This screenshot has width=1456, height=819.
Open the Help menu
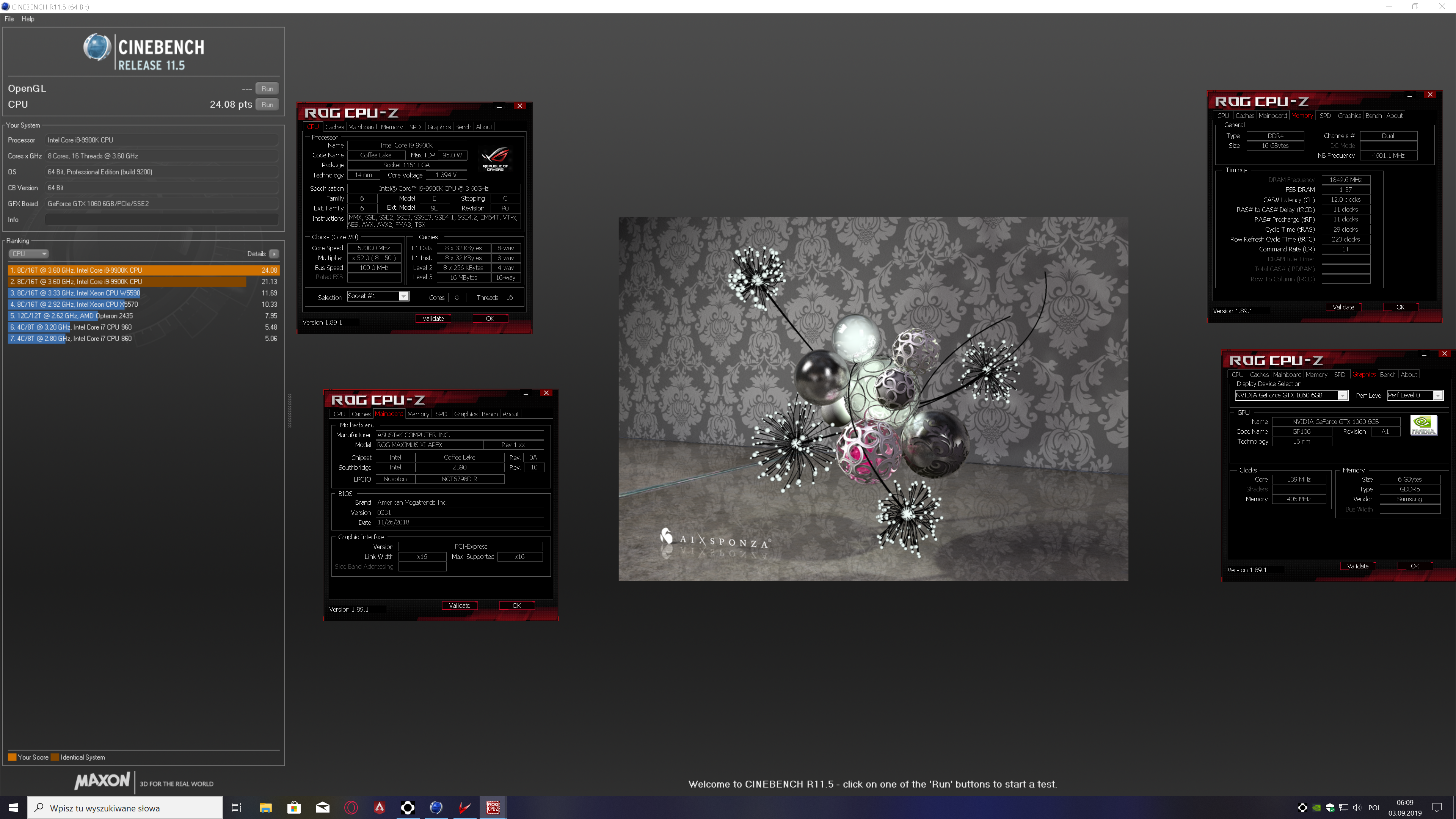pos(28,19)
